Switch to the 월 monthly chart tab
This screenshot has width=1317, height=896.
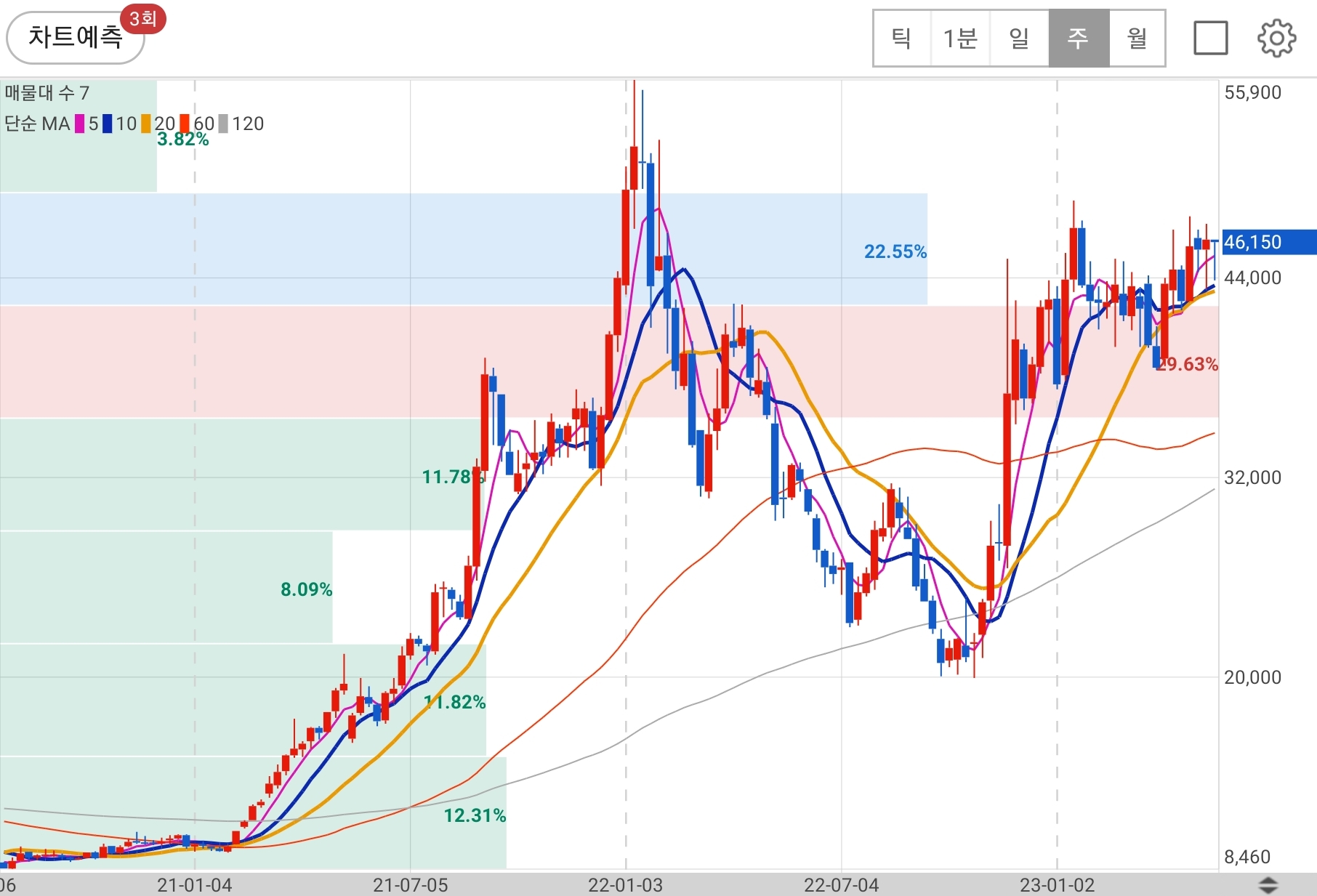point(1137,39)
